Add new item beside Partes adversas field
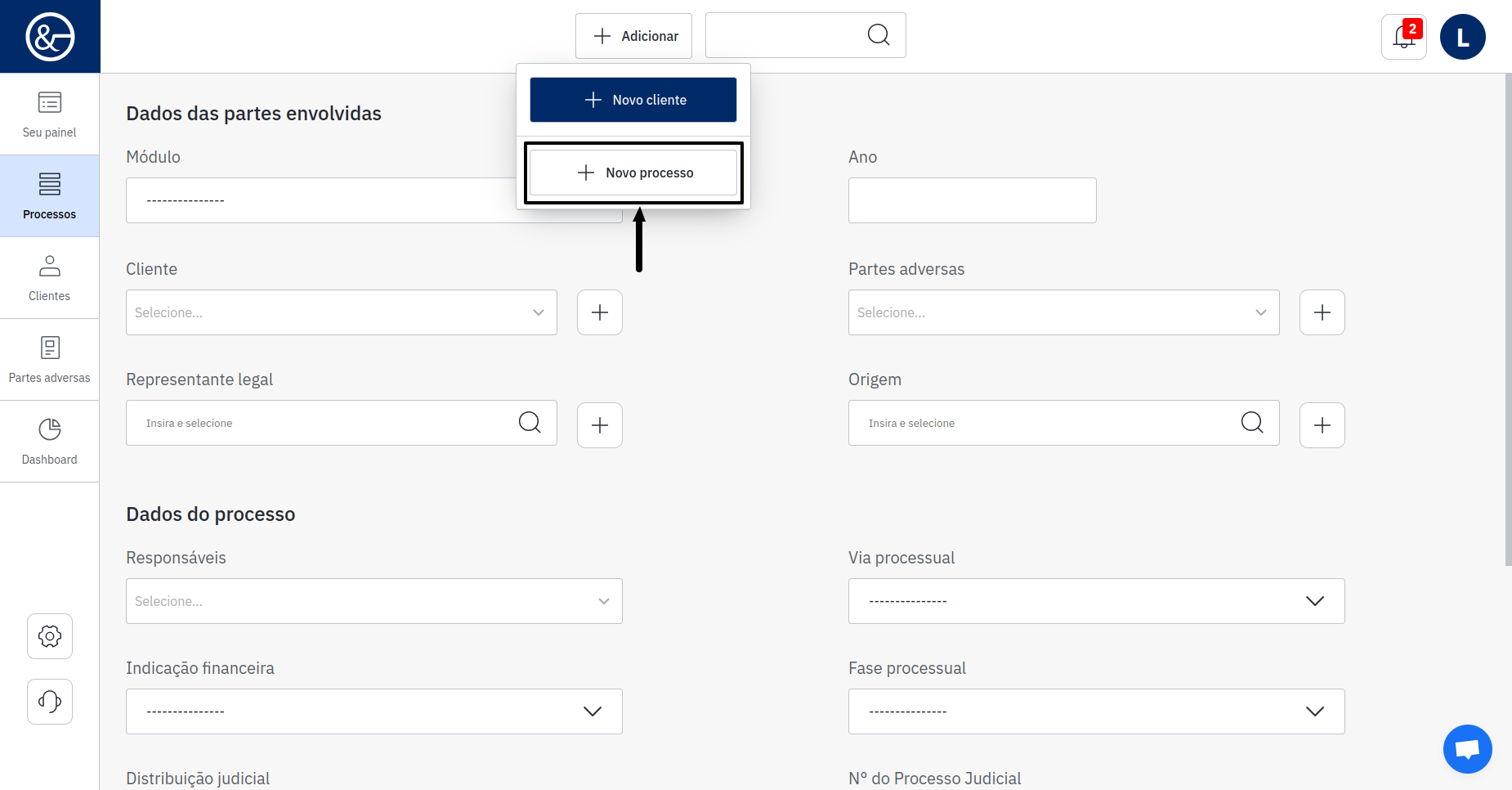 tap(1322, 312)
